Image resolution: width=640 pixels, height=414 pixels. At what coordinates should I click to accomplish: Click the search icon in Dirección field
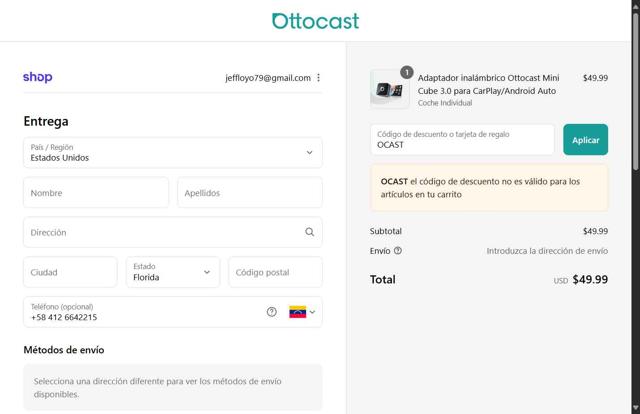coord(309,232)
